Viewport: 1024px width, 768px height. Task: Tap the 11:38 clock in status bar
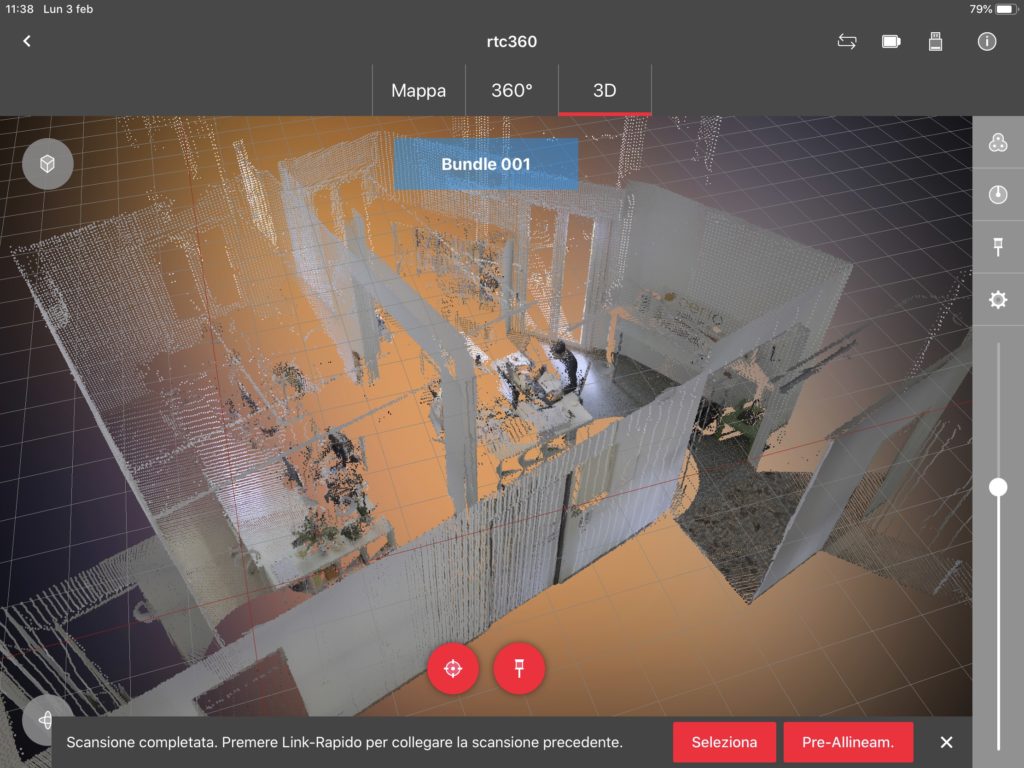(19, 9)
